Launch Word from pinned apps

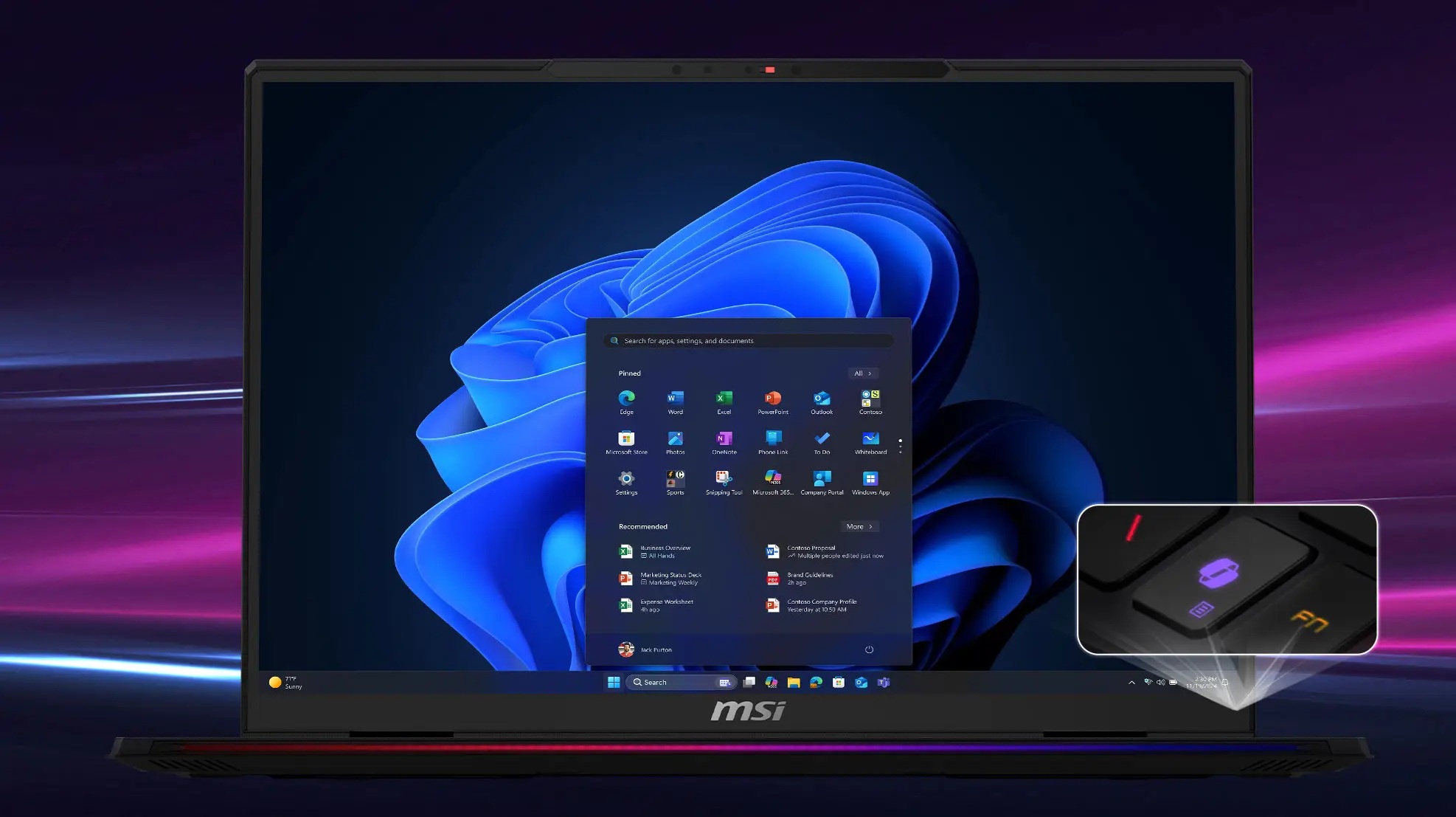point(675,402)
